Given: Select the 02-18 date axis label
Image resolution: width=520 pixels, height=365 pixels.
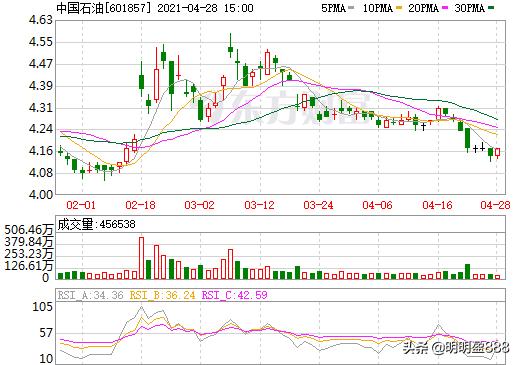Looking at the screenshot, I should pyautogui.click(x=140, y=205).
